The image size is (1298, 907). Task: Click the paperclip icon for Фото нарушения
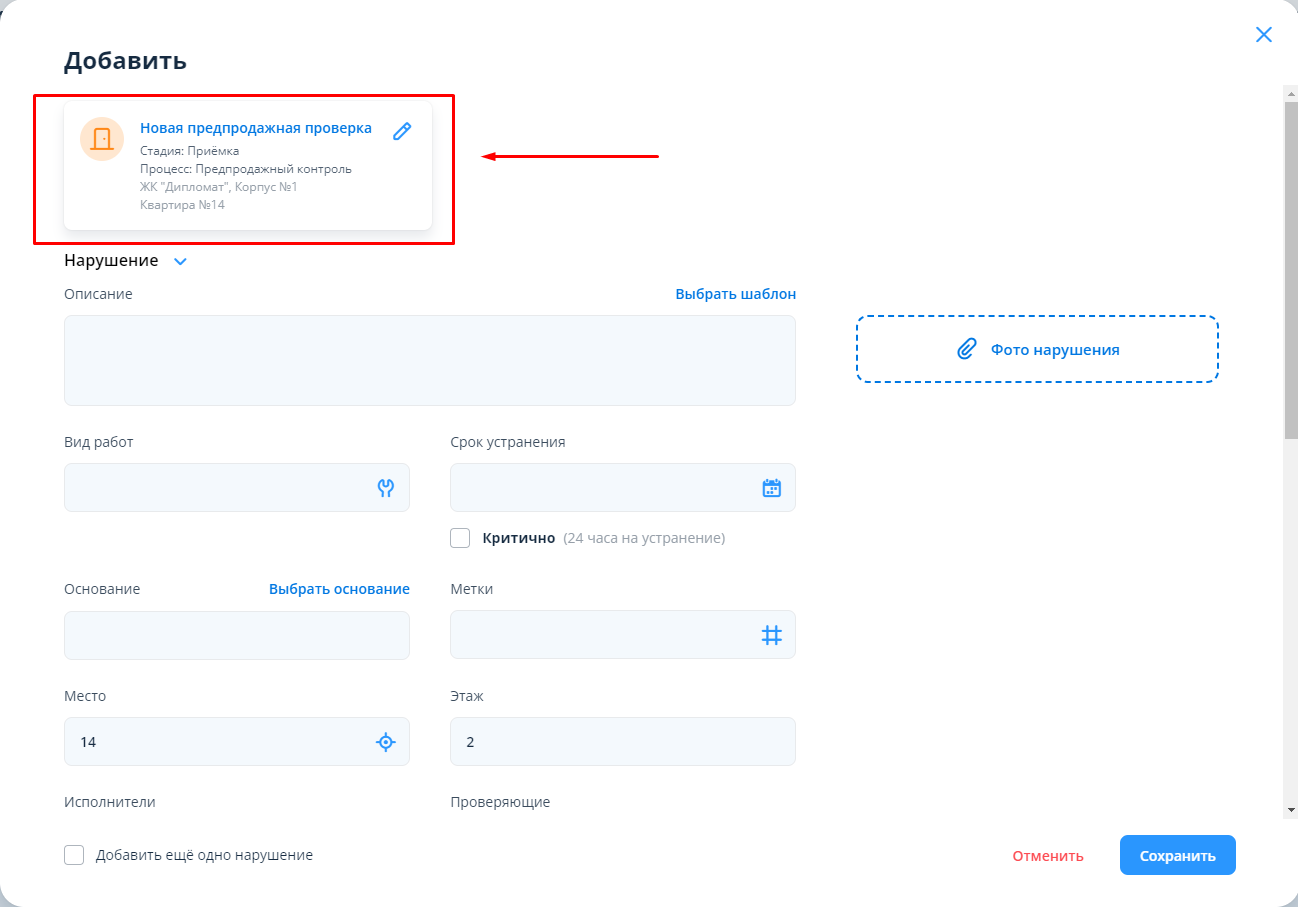[966, 349]
